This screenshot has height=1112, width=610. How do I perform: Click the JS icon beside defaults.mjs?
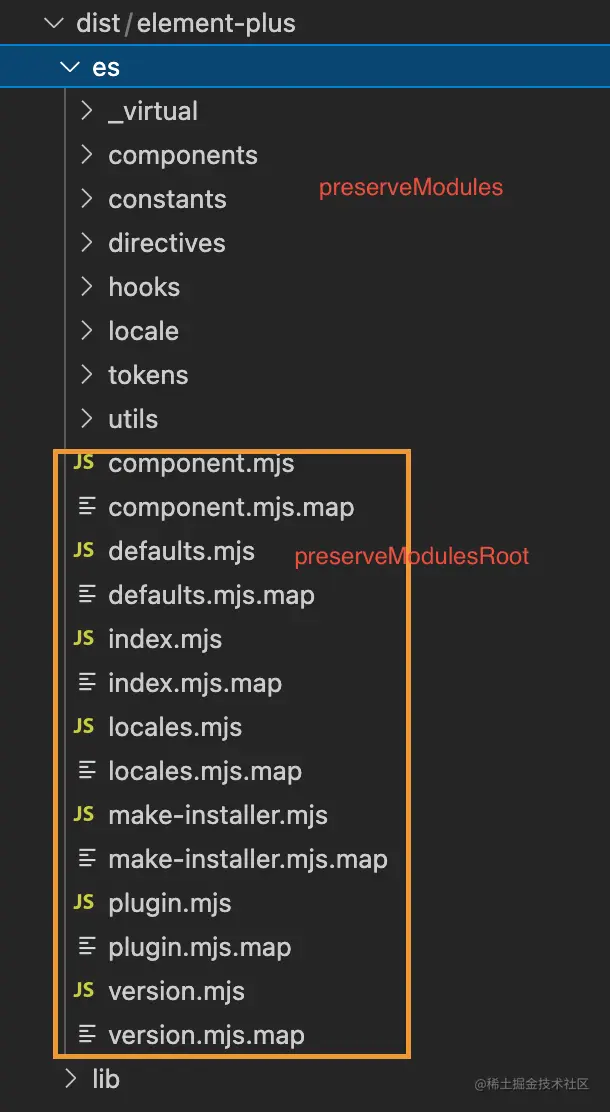tap(84, 551)
